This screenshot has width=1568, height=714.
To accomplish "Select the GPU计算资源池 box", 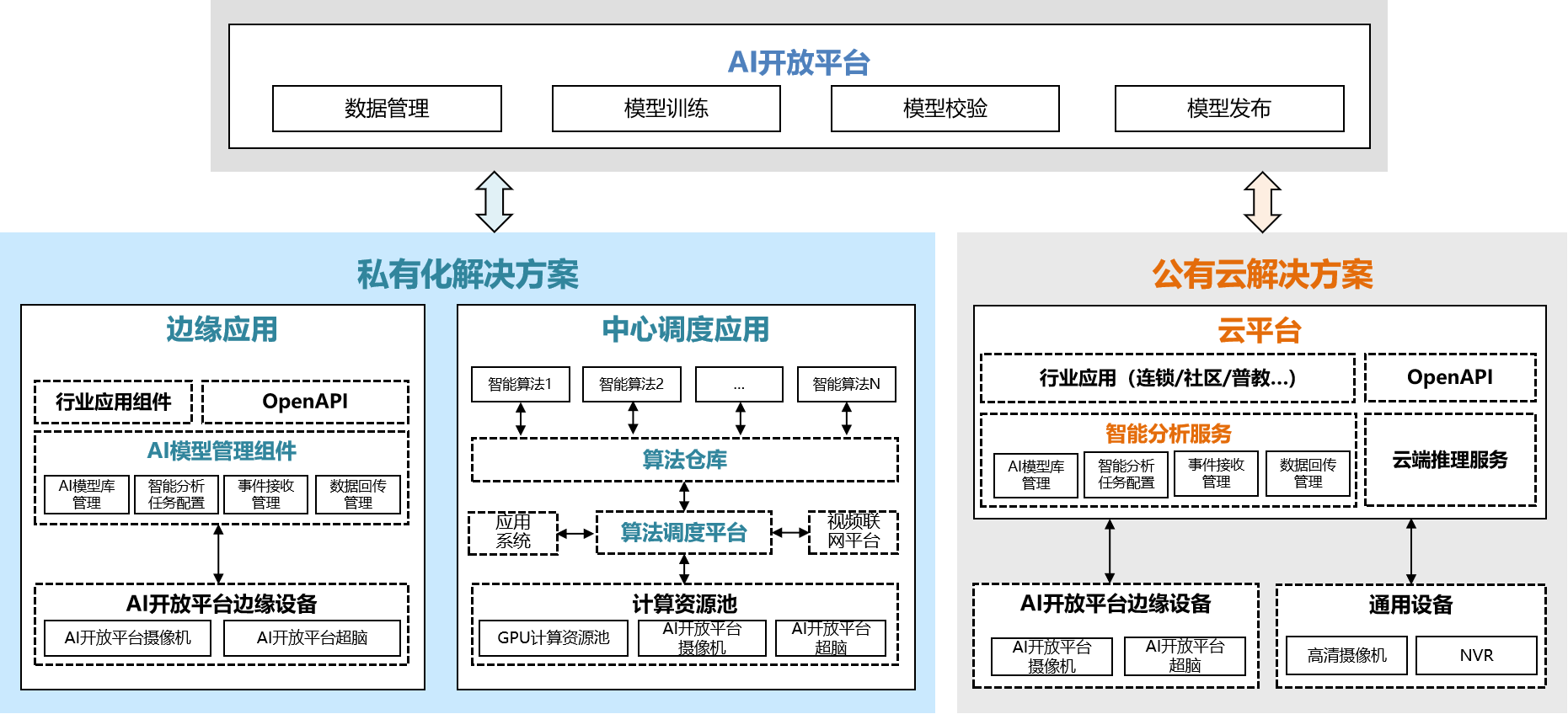I will [554, 638].
